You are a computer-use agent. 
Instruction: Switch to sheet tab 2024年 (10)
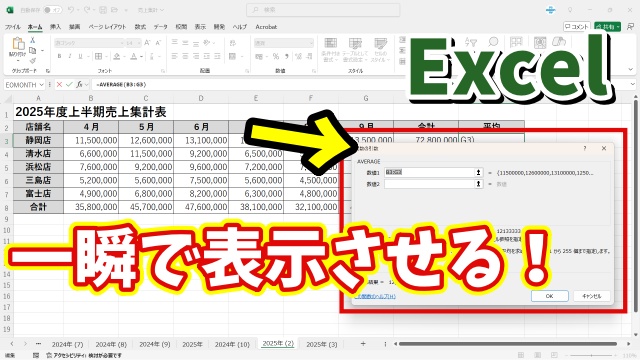click(232, 344)
